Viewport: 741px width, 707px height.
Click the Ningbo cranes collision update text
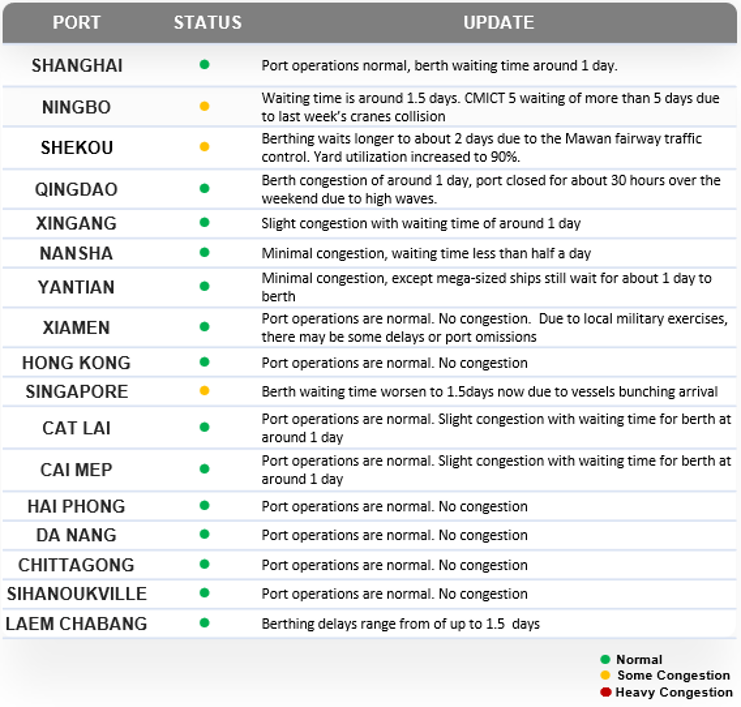pos(490,107)
